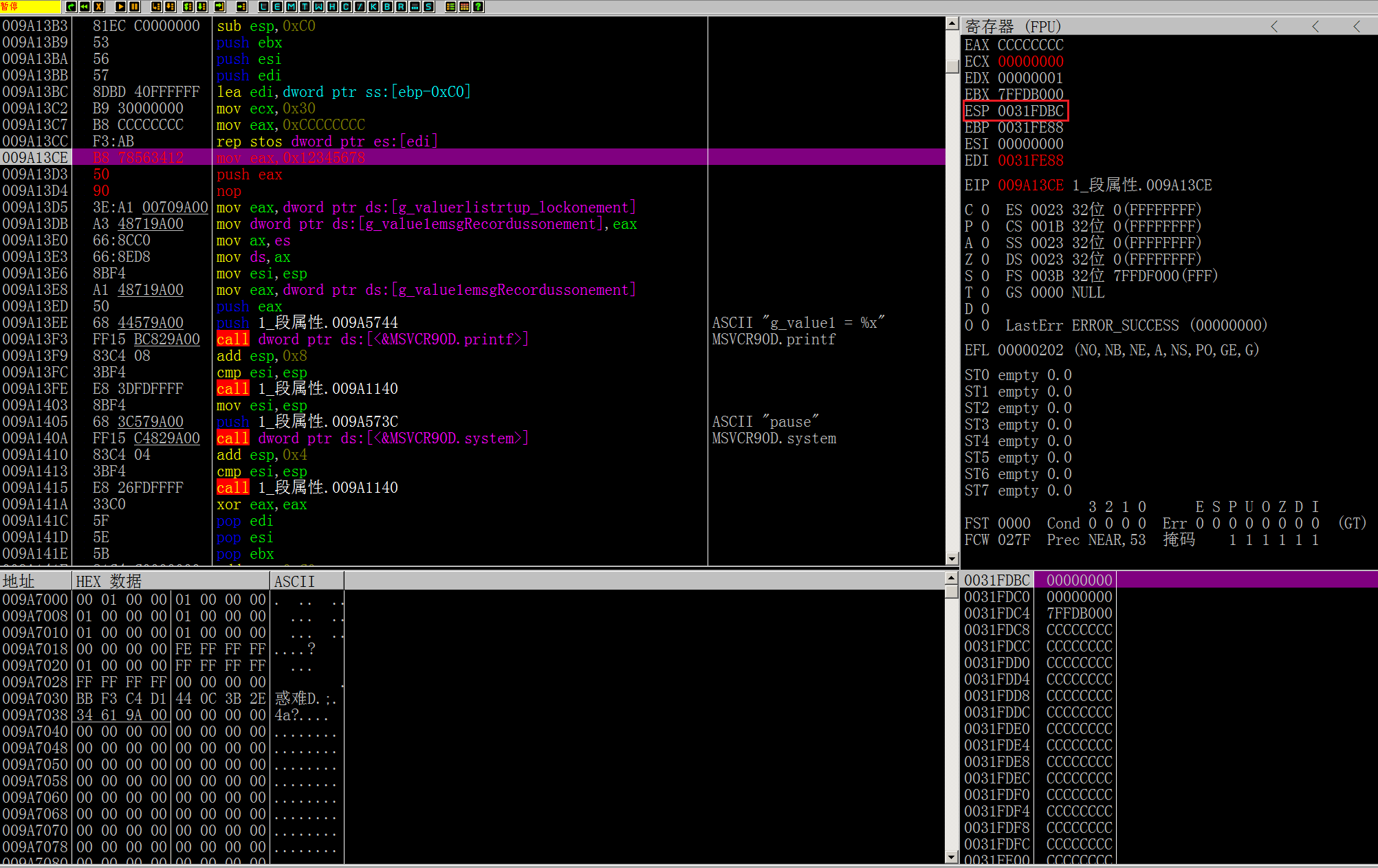Toggle the T (trap) flag value
The width and height of the screenshot is (1378, 868).
coord(985,293)
